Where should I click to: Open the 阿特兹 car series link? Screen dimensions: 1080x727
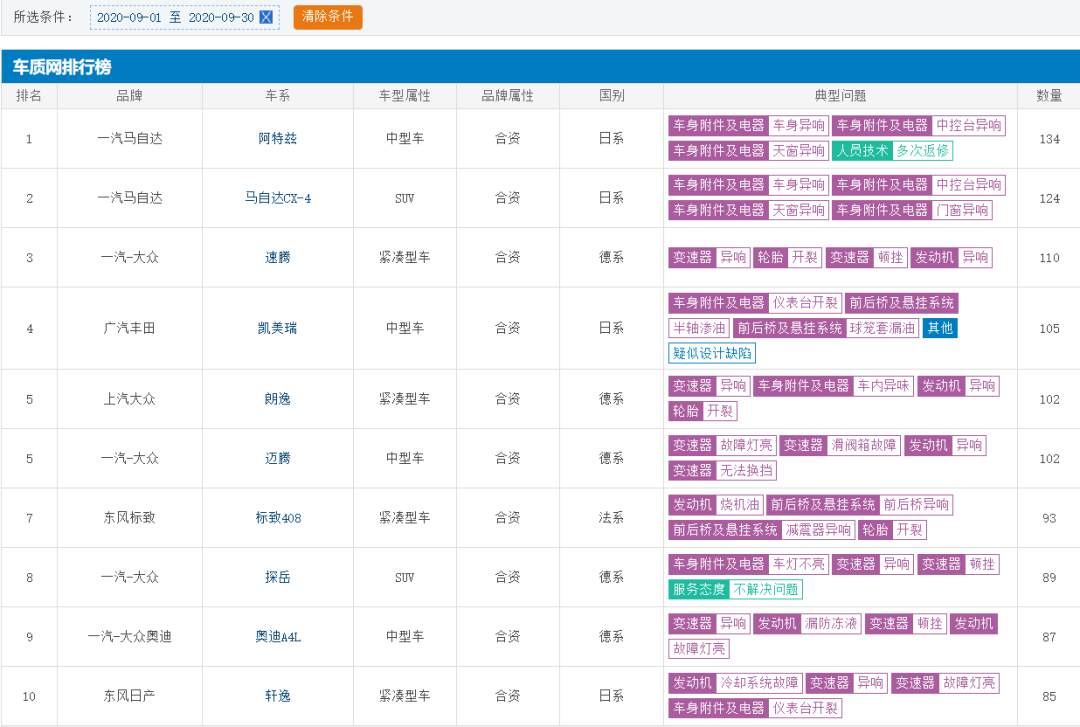(278, 139)
